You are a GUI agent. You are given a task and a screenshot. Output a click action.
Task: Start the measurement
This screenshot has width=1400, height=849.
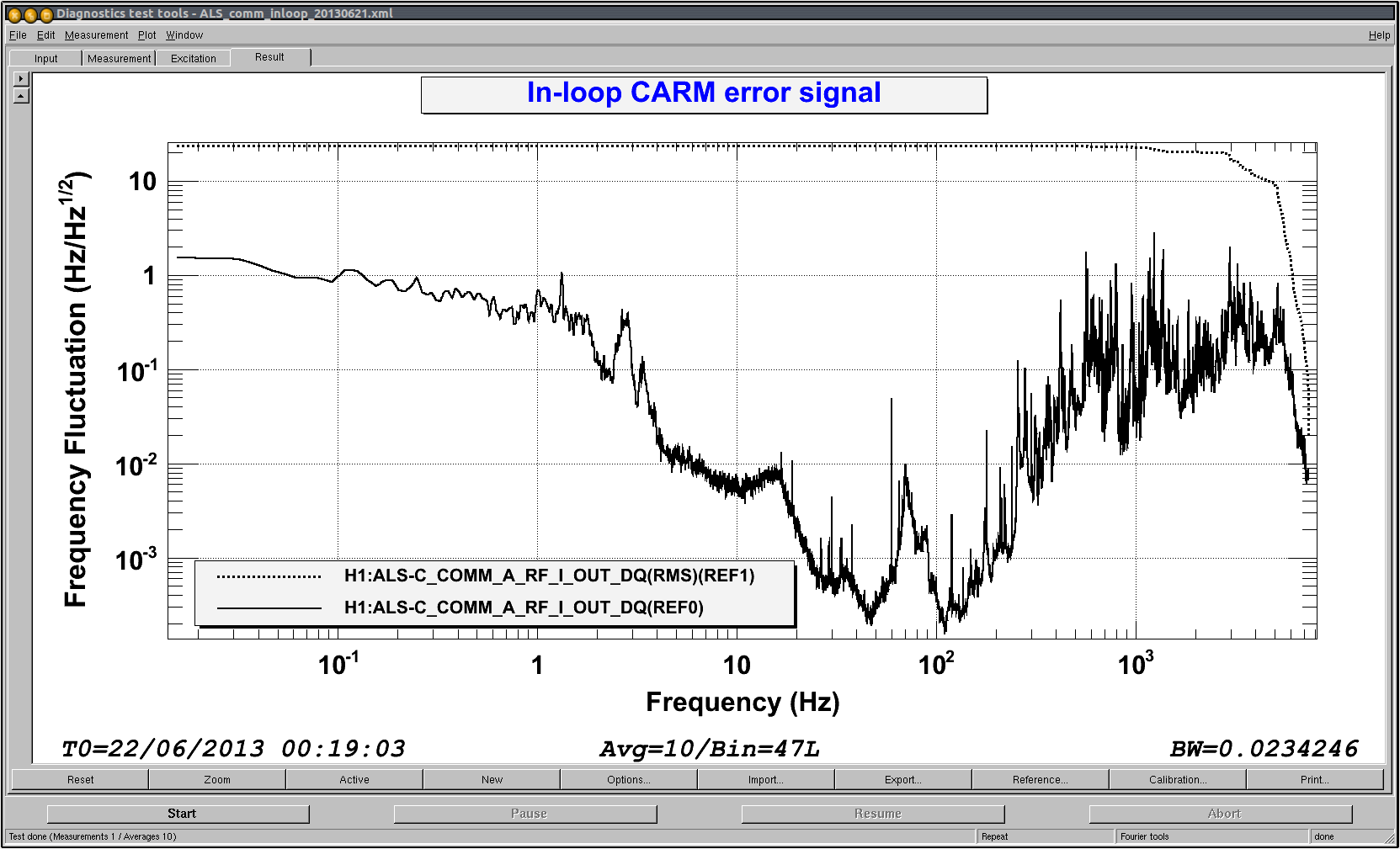pyautogui.click(x=178, y=814)
